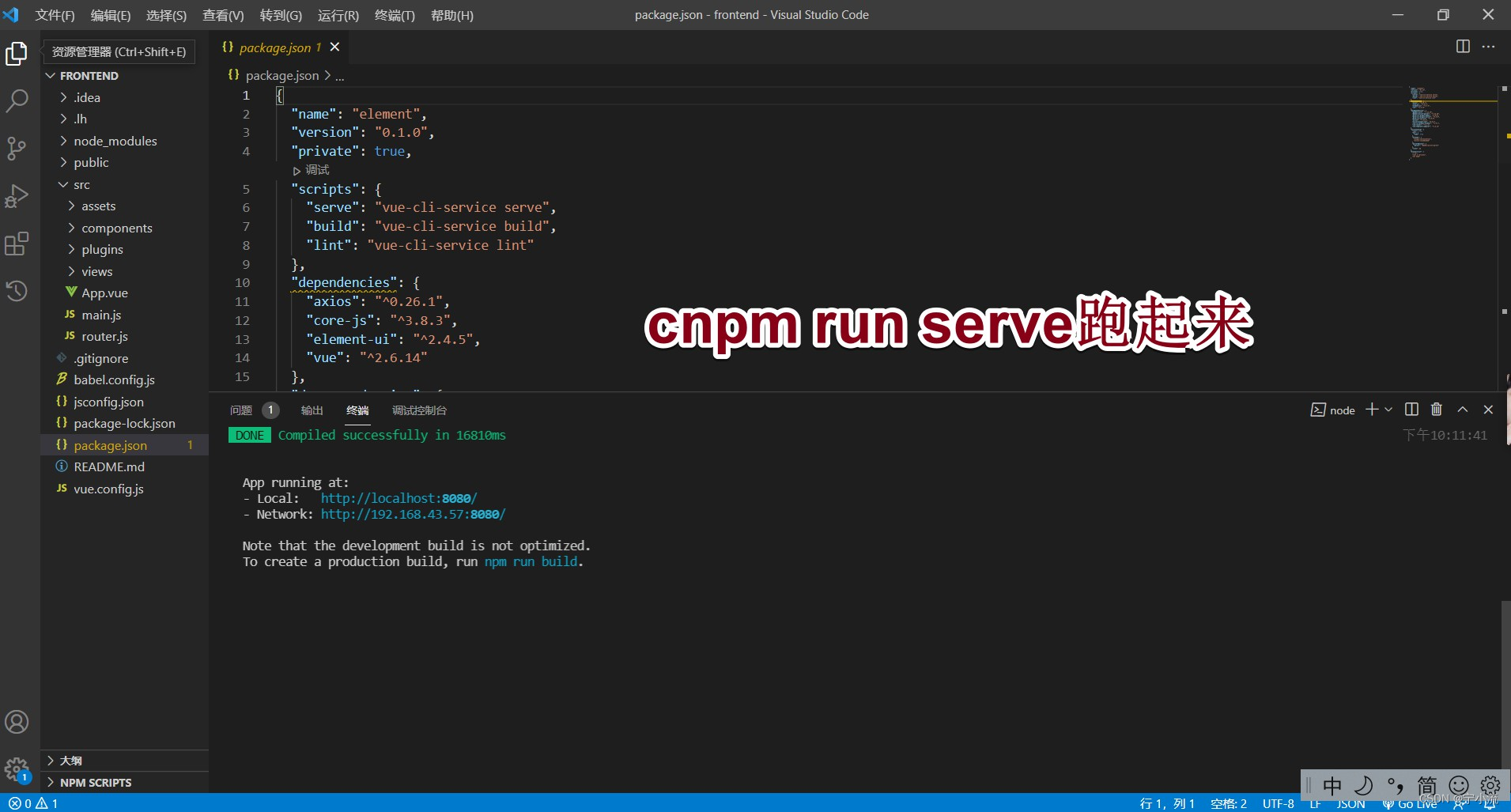Open package-lock.json file
The height and width of the screenshot is (812, 1511).
[125, 423]
